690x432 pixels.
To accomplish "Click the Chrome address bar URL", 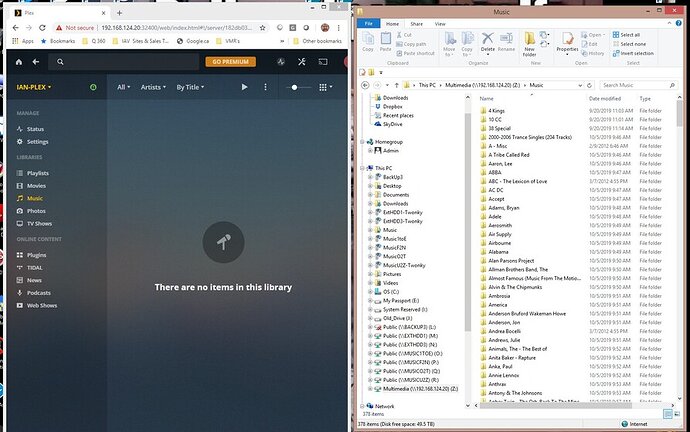I will point(176,28).
